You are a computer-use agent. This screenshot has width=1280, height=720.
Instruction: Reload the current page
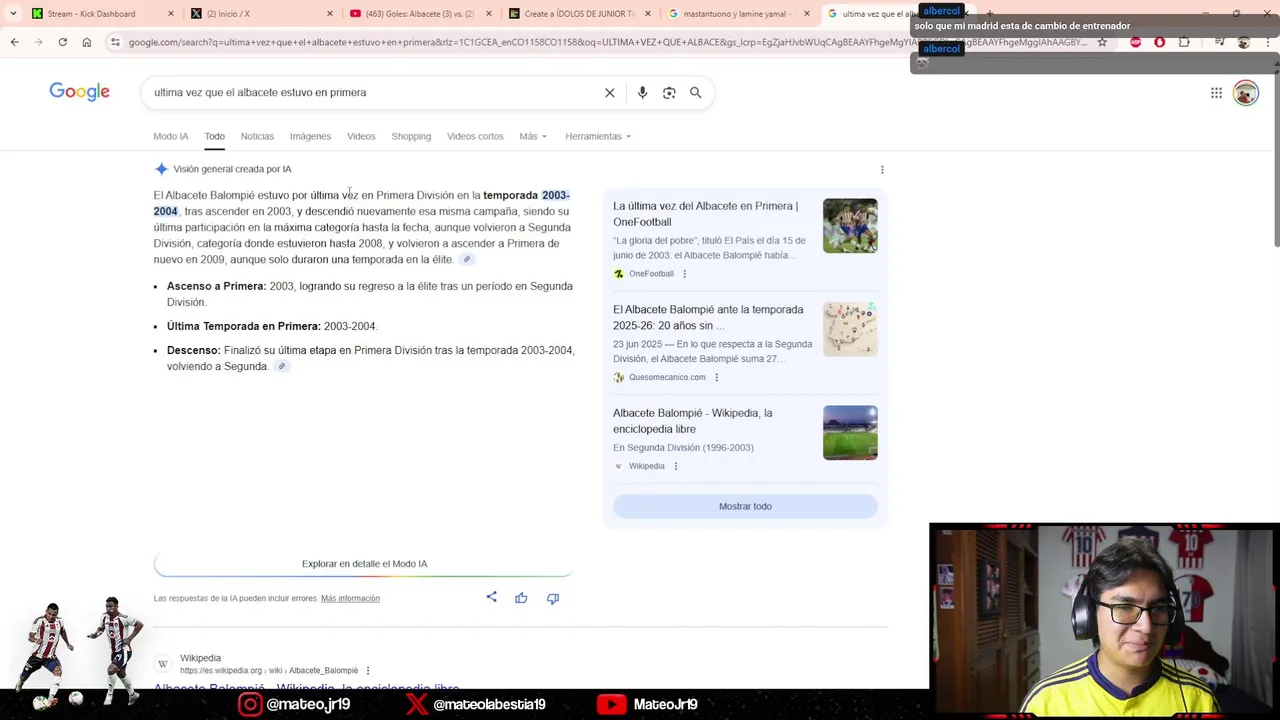pyautogui.click(x=62, y=42)
